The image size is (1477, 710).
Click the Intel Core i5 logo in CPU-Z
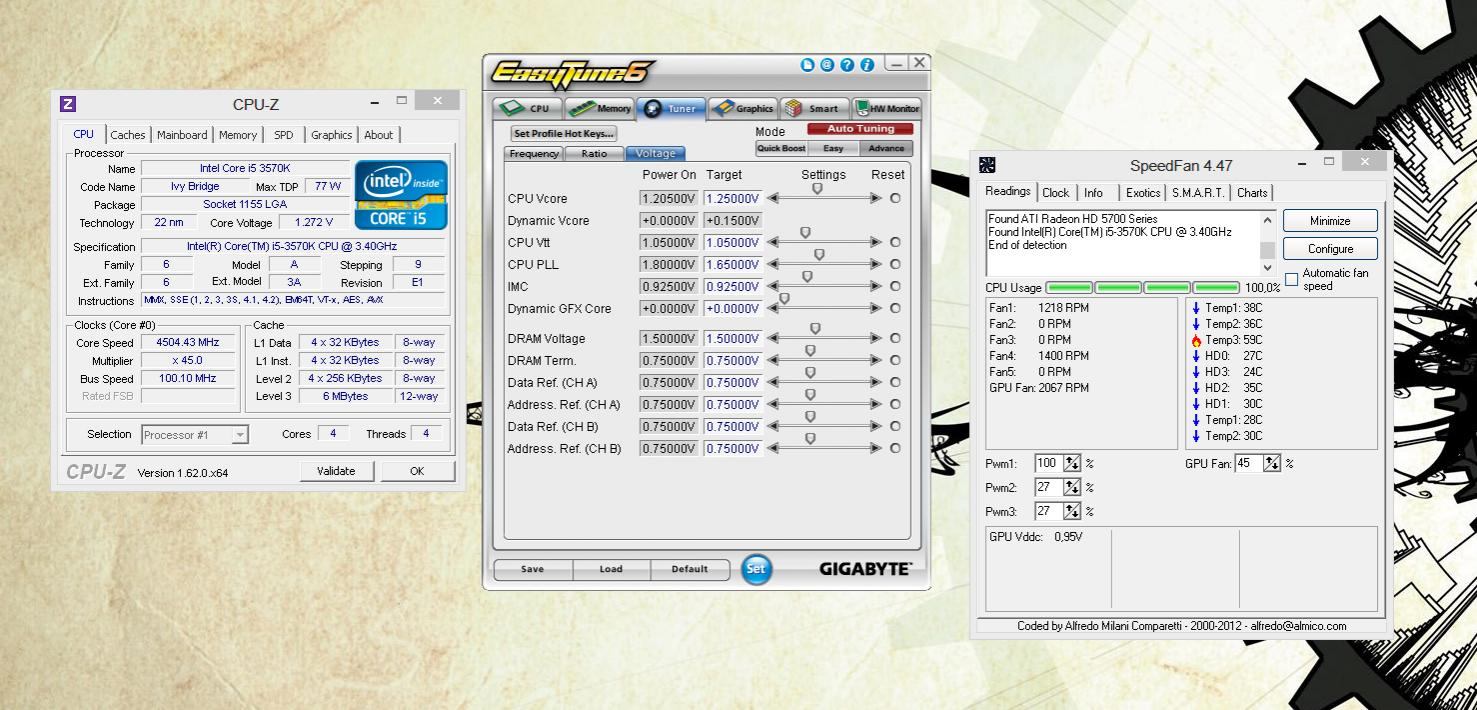click(401, 195)
